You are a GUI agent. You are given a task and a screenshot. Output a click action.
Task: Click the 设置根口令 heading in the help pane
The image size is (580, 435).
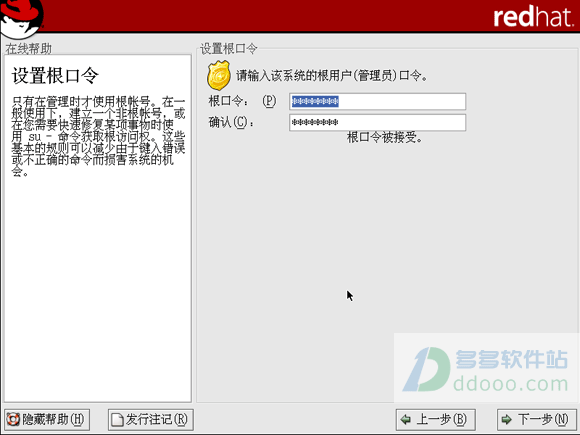point(55,75)
